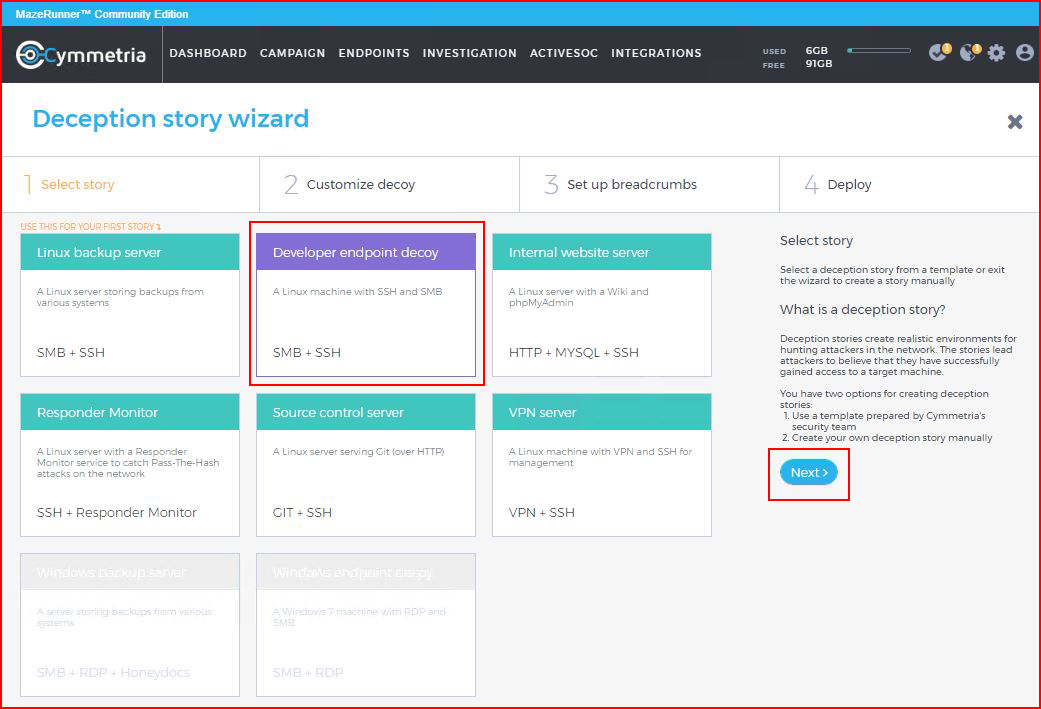Click 'A Linux machine with SSH and SMB' description
Image resolution: width=1041 pixels, height=709 pixels.
357,291
